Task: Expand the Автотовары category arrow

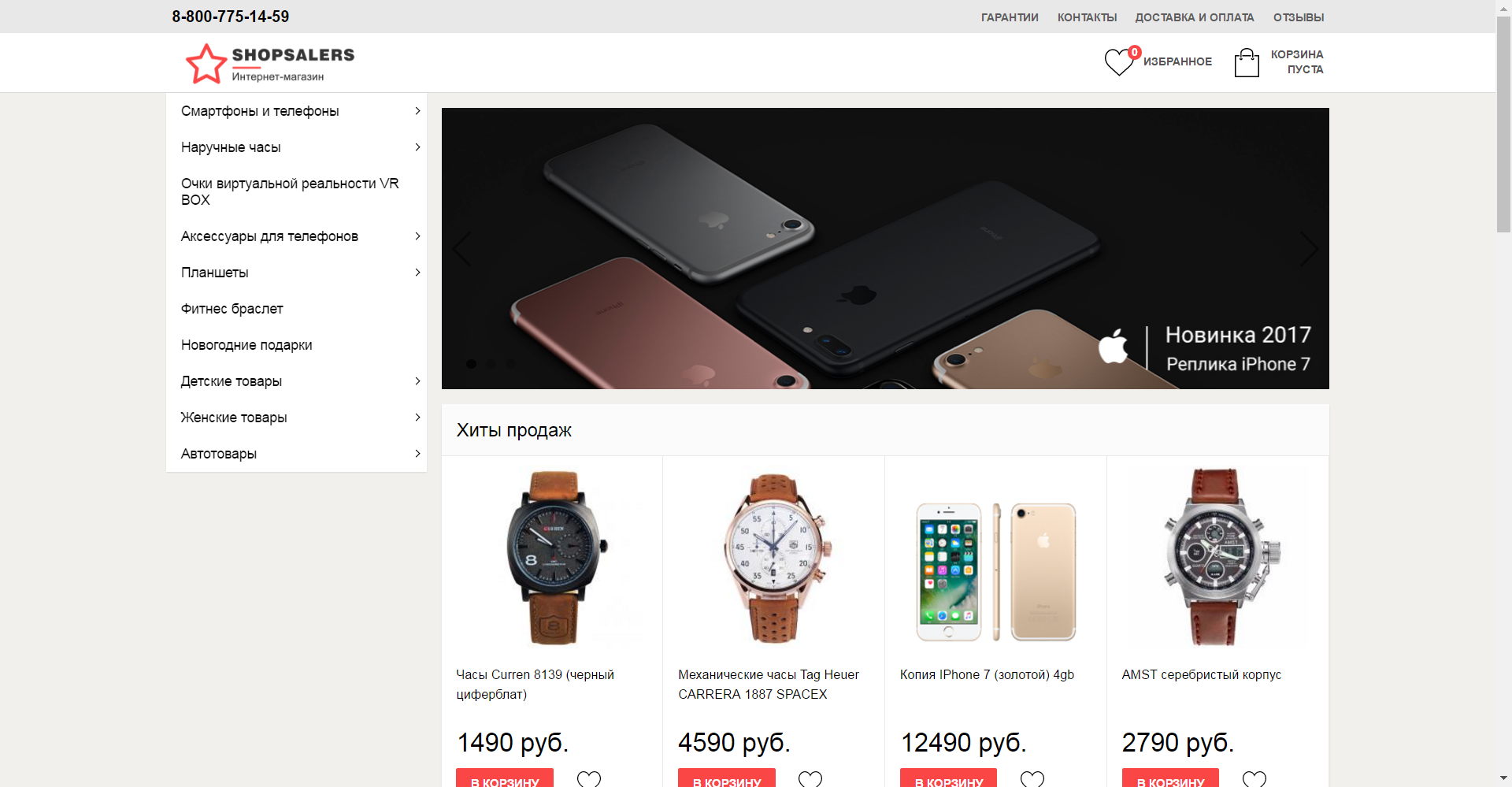Action: (417, 454)
